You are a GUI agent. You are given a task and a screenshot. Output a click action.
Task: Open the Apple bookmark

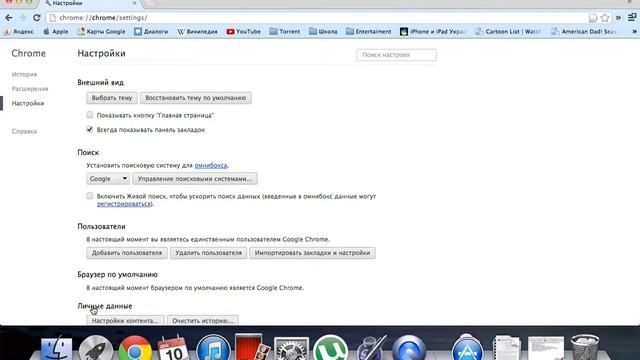click(56, 31)
